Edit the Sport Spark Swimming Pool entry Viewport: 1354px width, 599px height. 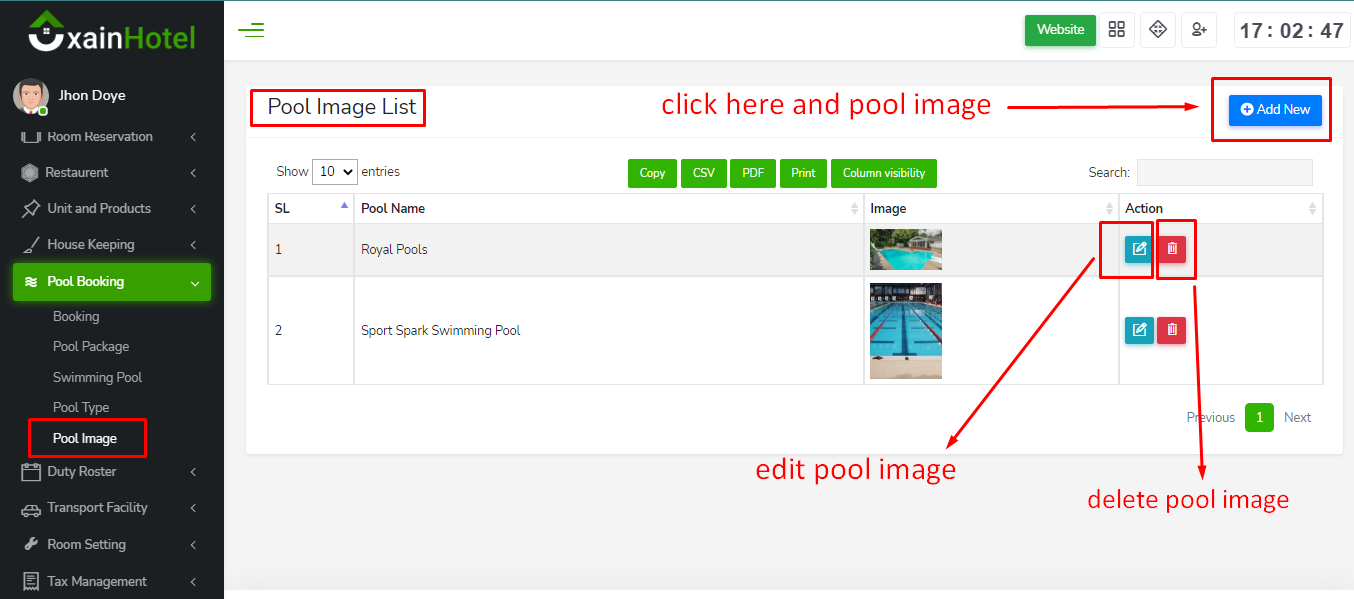[1139, 330]
